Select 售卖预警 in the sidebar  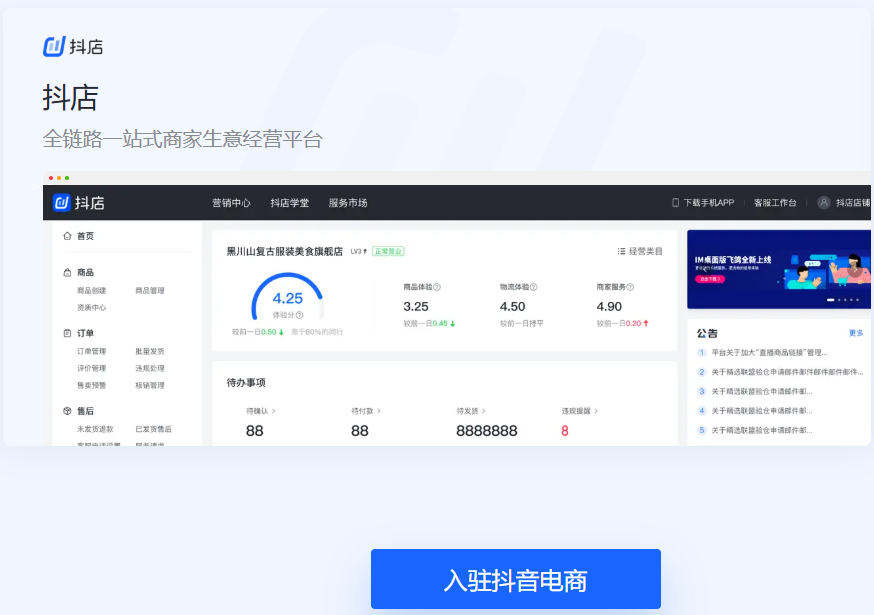[91, 385]
